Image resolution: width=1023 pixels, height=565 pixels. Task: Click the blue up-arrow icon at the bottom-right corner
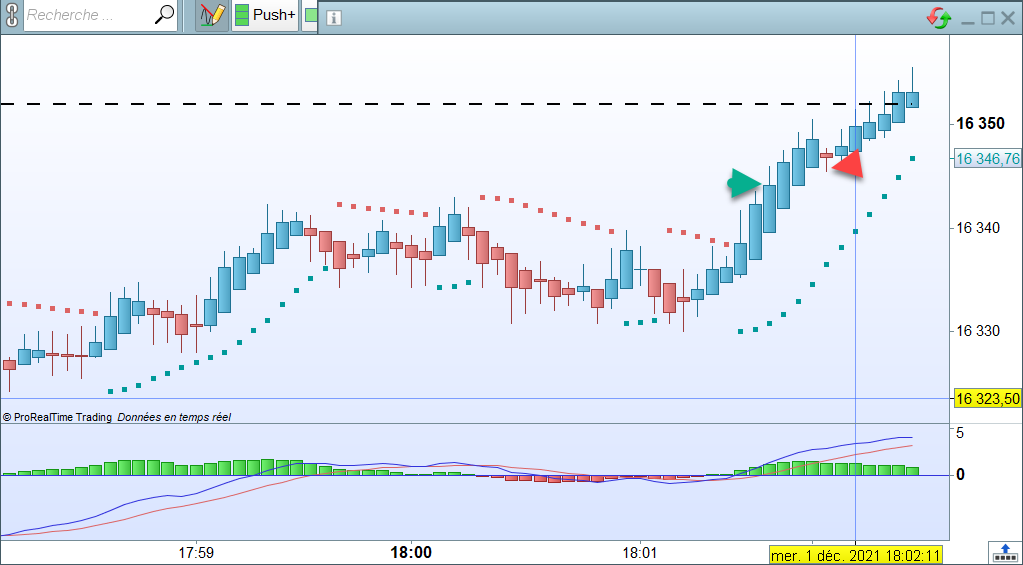pos(1003,553)
